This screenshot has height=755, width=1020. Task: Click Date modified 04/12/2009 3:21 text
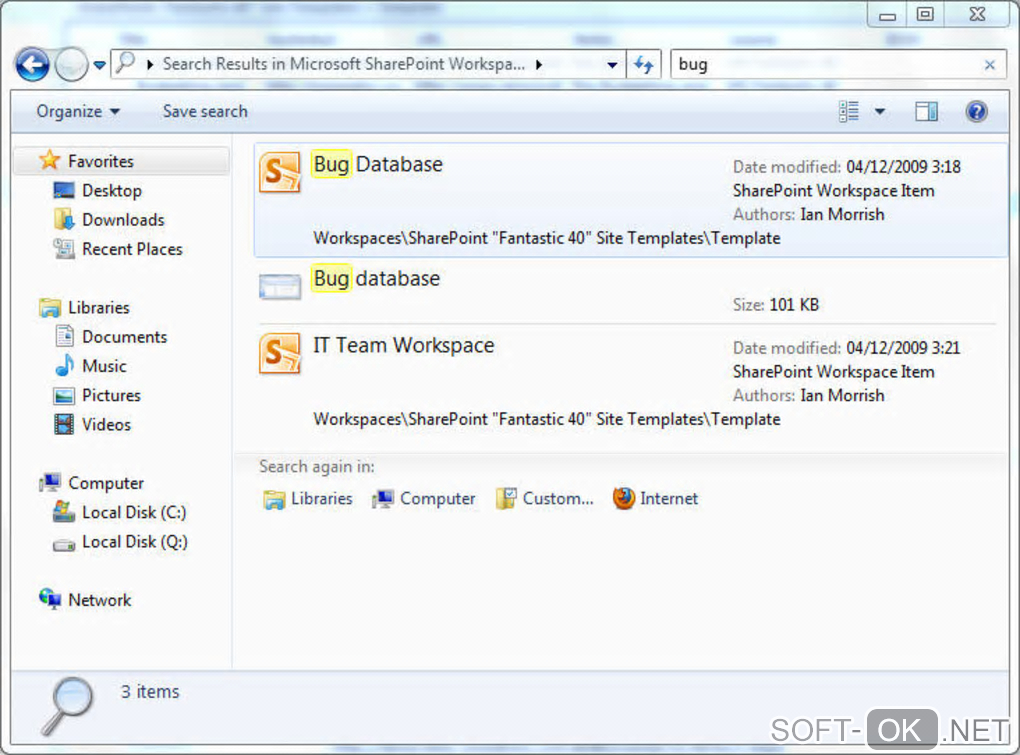tap(846, 348)
